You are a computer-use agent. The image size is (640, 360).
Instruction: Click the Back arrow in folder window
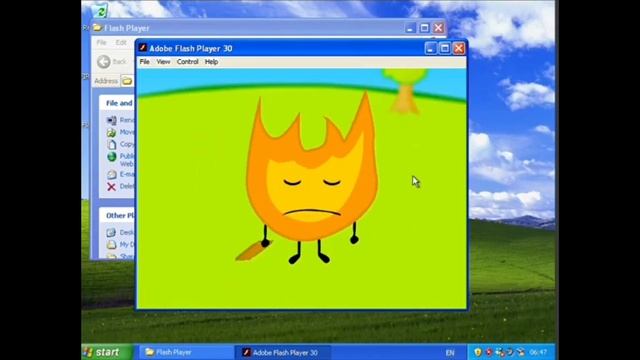(x=104, y=62)
